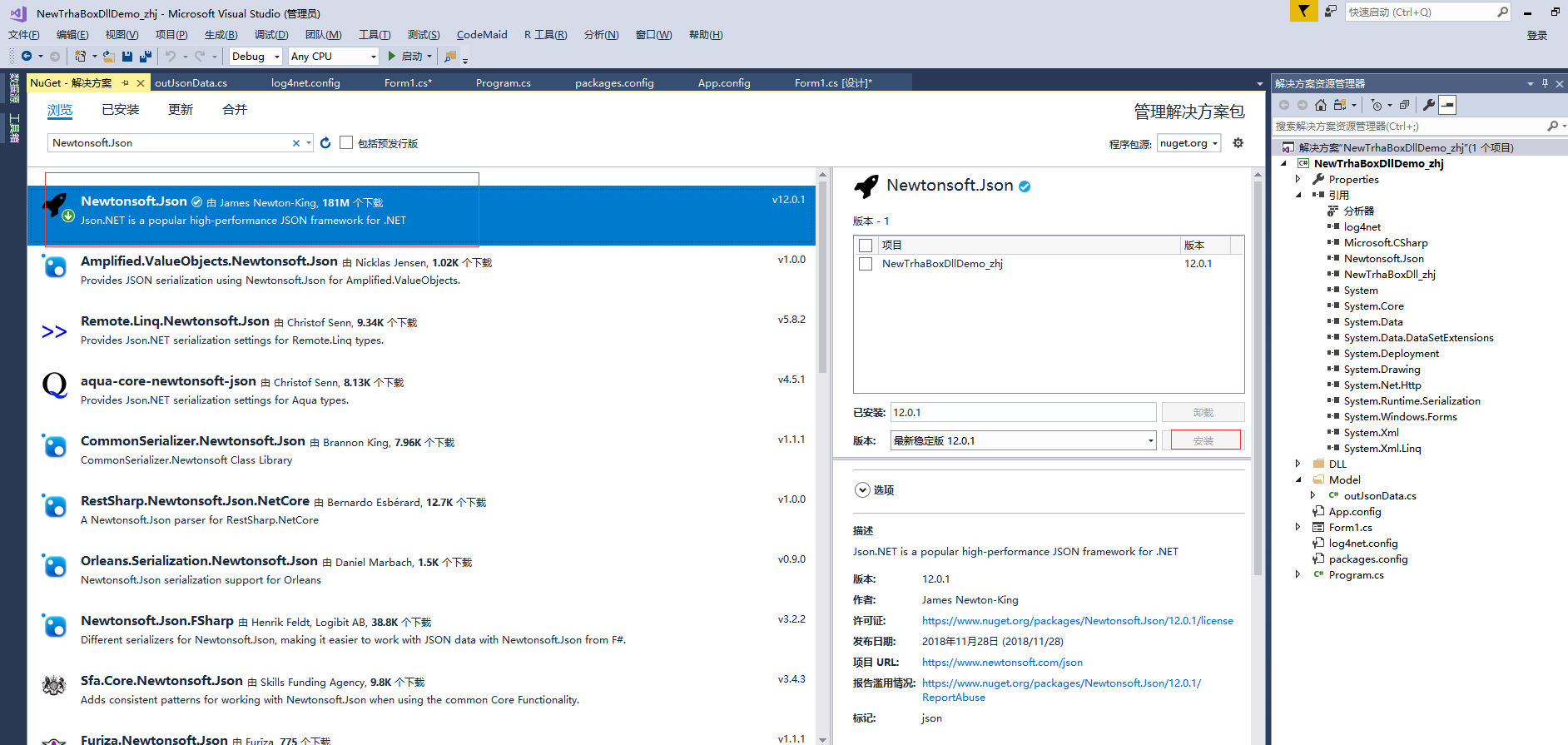The height and width of the screenshot is (745, 1568).
Task: Start debugging with the green play icon
Action: click(x=392, y=57)
